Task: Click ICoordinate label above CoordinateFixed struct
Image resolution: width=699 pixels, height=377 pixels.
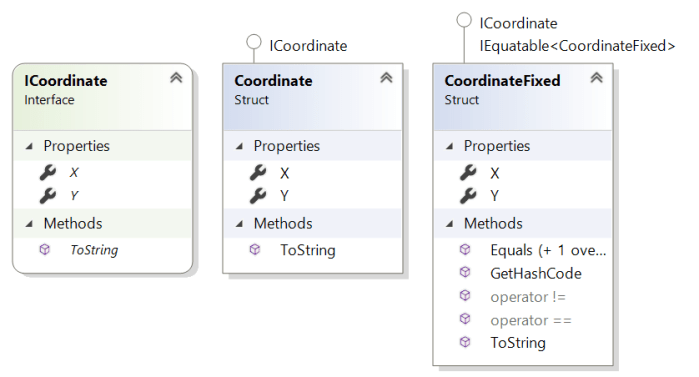Action: [518, 23]
